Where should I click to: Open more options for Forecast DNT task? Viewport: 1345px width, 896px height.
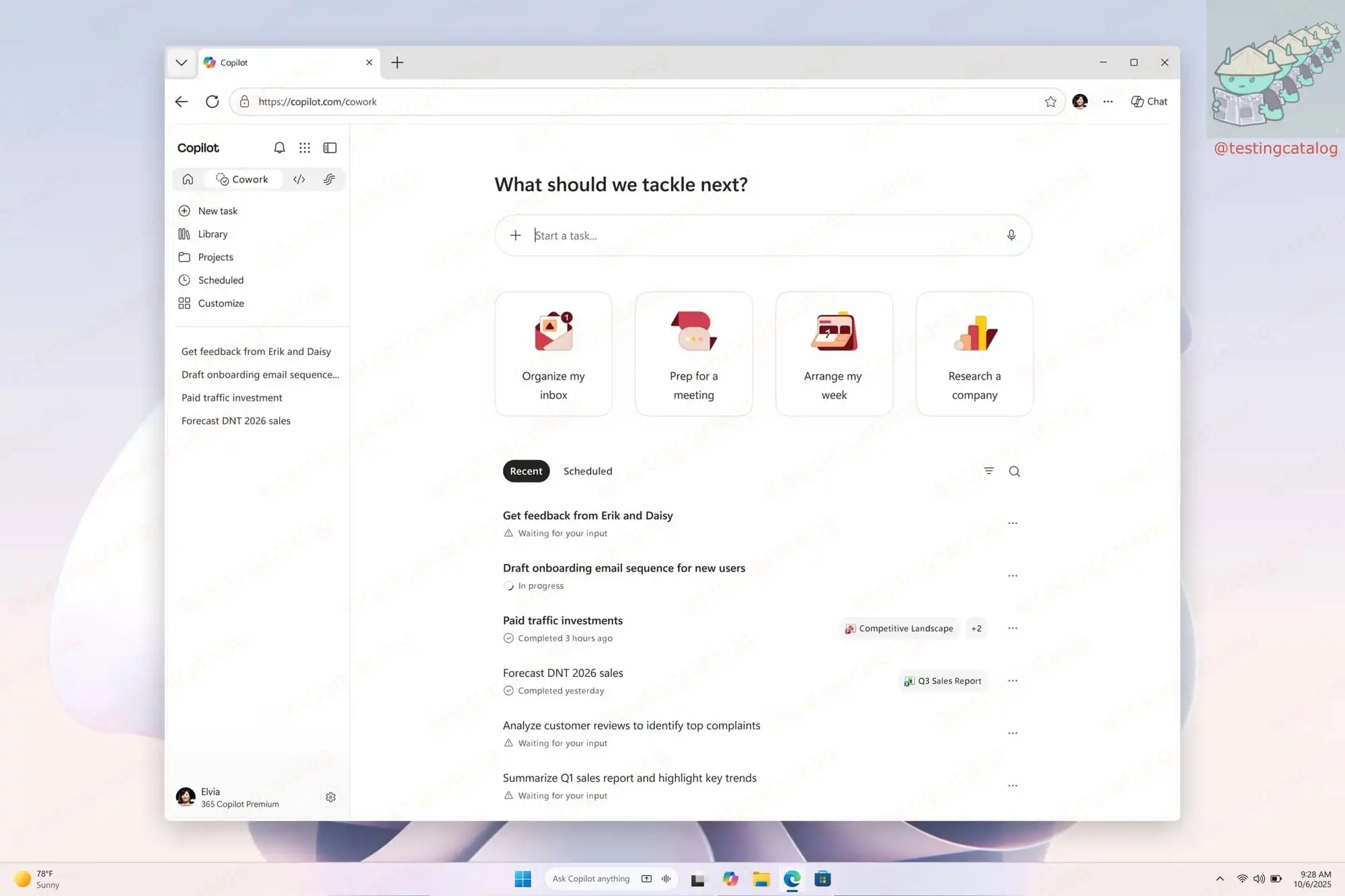pos(1013,680)
